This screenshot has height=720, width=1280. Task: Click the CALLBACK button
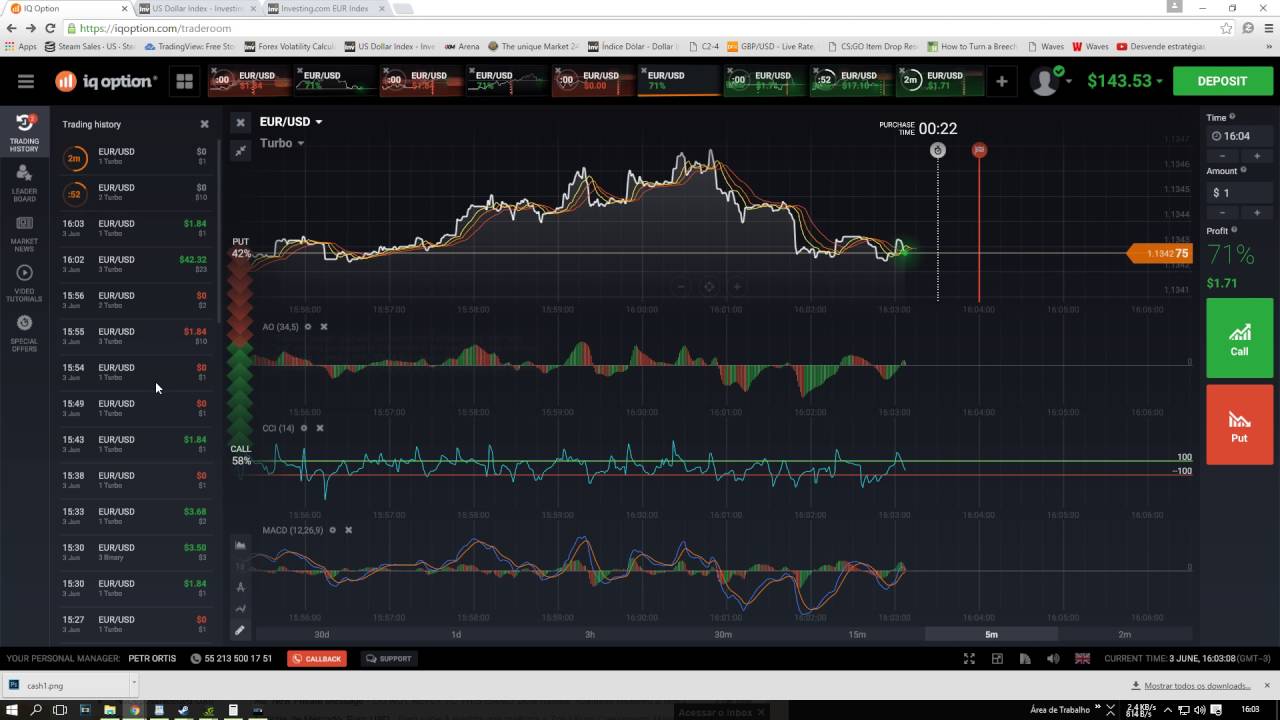tap(316, 658)
